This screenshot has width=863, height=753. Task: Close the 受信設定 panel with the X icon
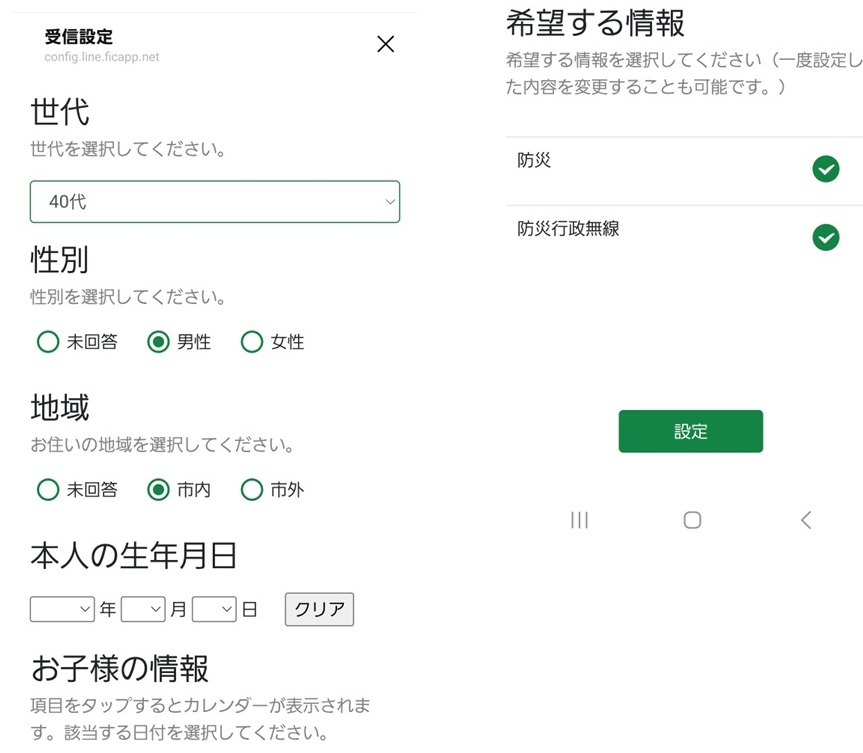click(x=385, y=44)
